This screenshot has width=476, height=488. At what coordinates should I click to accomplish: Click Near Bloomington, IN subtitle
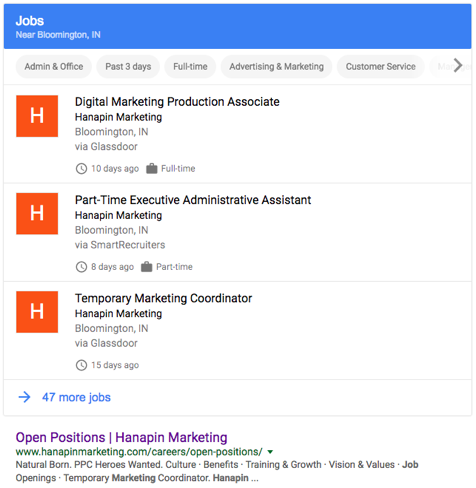58,35
